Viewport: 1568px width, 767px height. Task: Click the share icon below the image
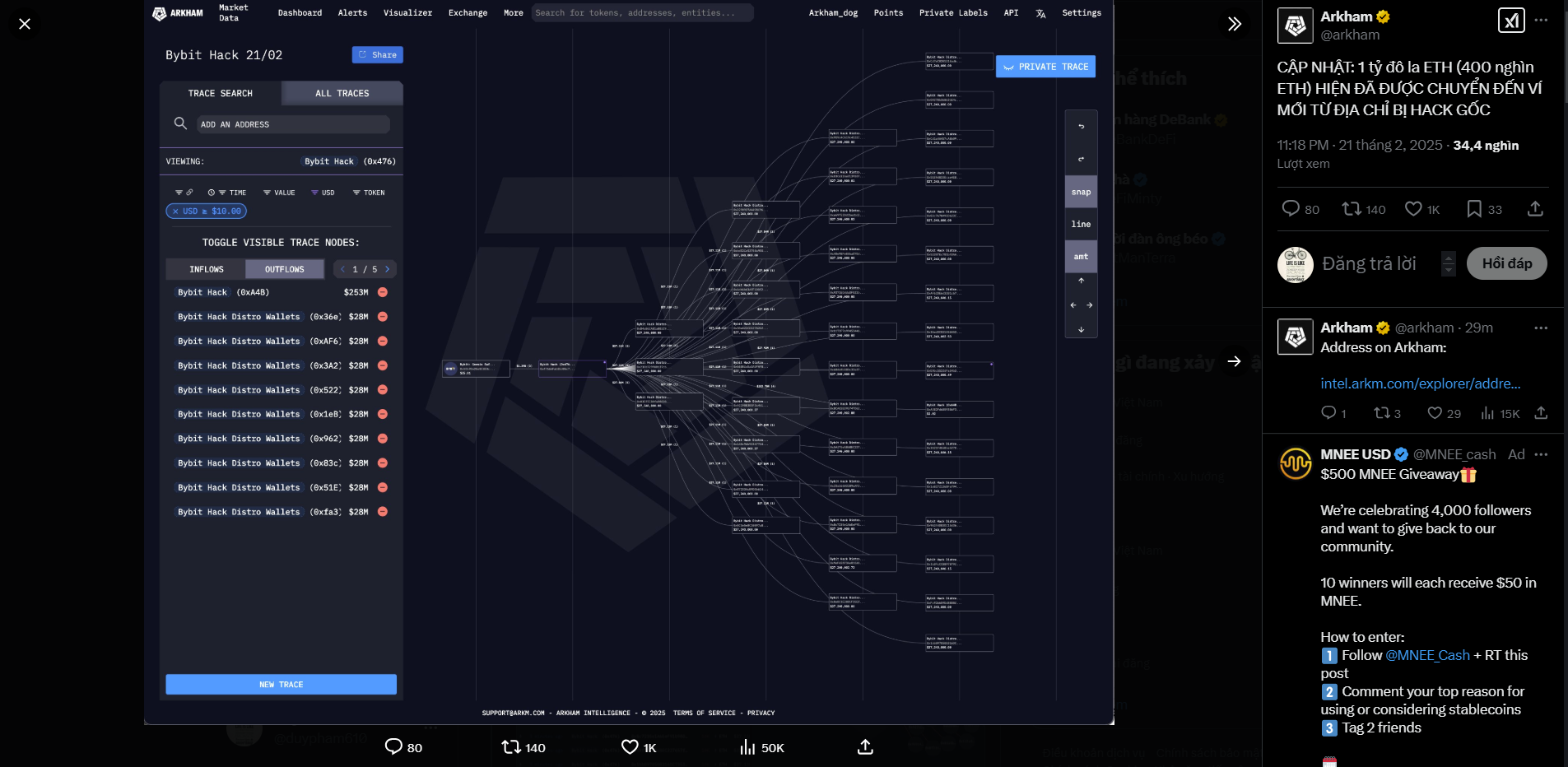[x=864, y=746]
